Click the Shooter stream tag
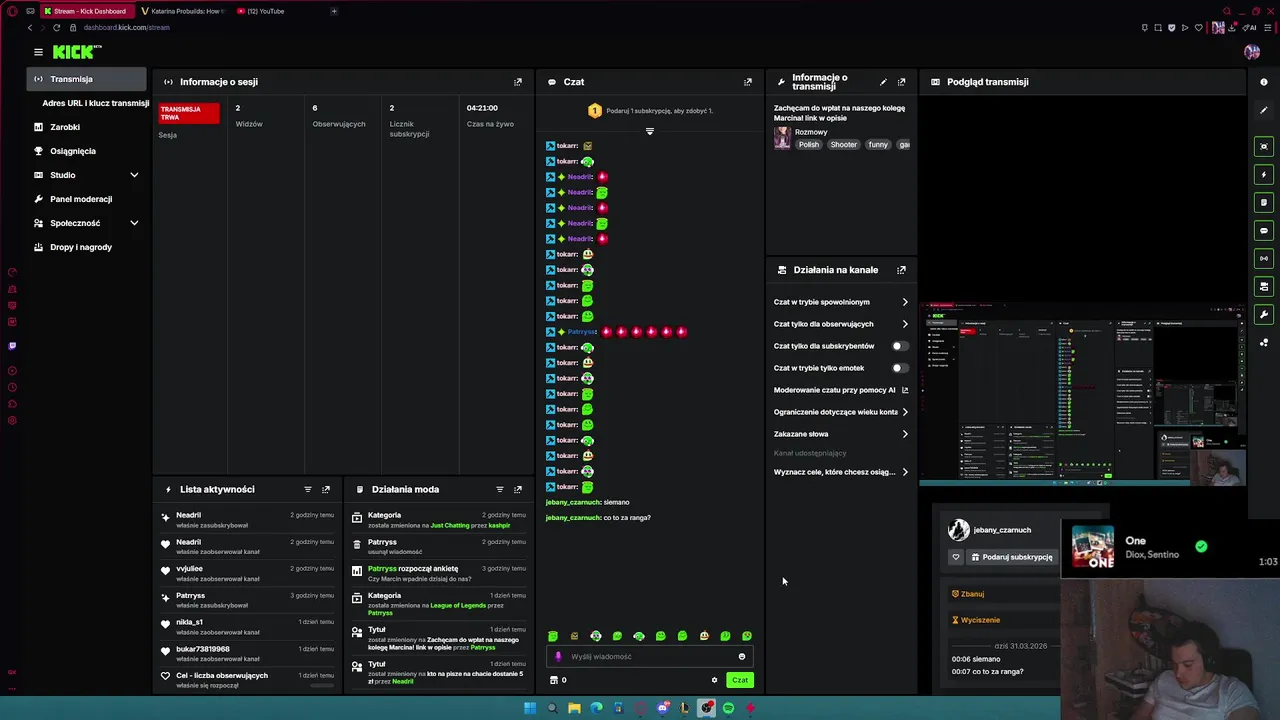Screen dimensions: 1280x720 point(843,145)
